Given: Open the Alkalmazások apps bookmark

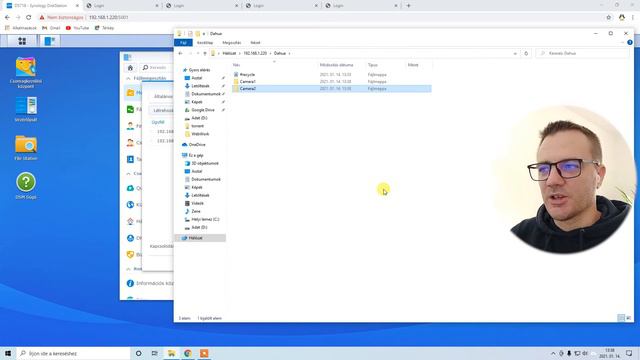Looking at the screenshot, I should [20, 28].
